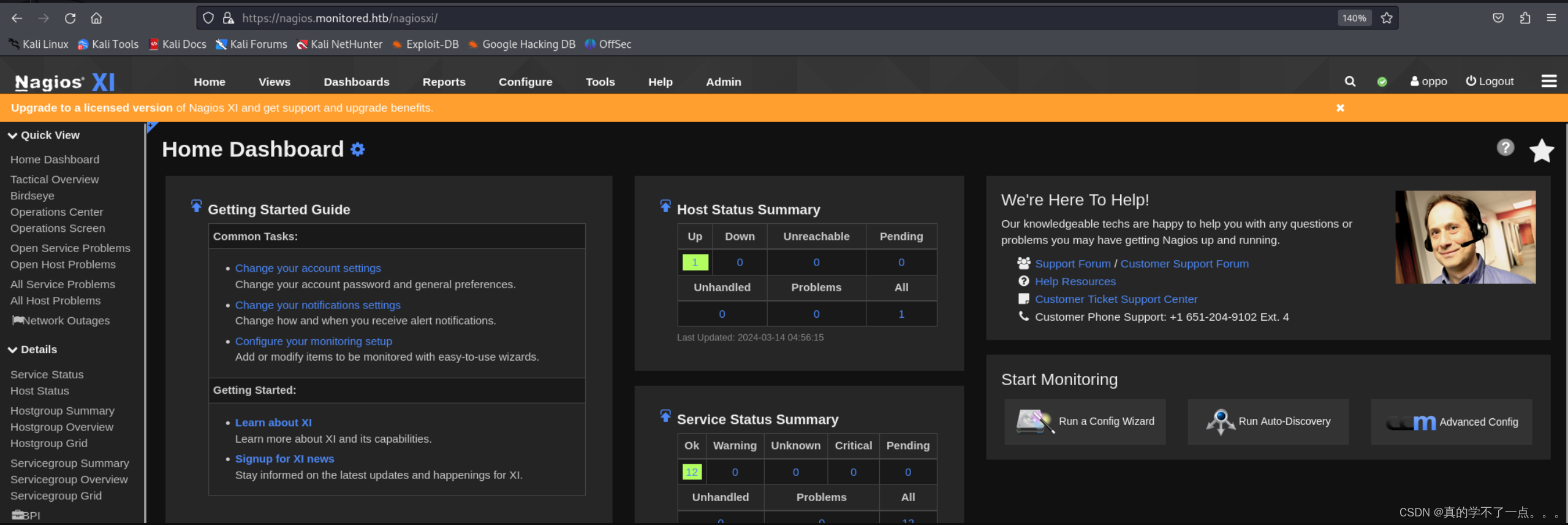Viewport: 1568px width, 525px height.
Task: Bookmark this page with the star icon
Action: click(1387, 18)
